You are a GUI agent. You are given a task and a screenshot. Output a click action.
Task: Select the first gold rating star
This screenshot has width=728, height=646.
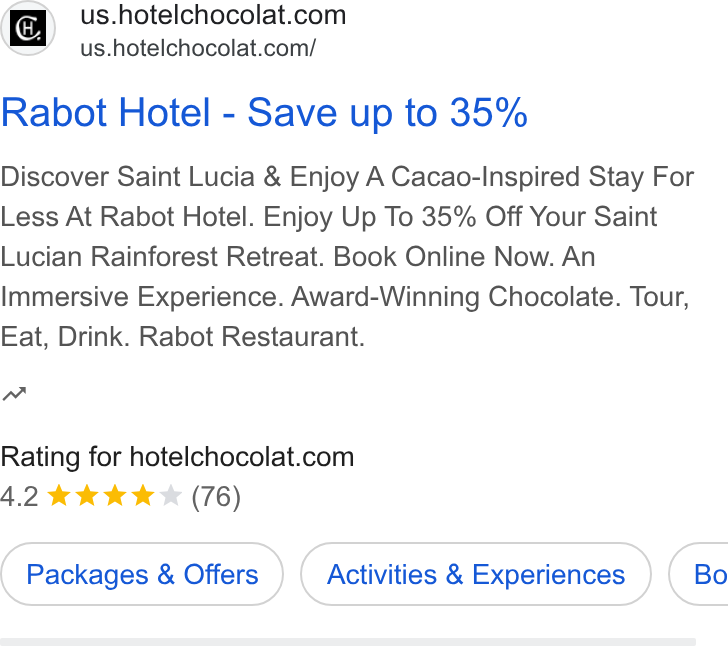pos(59,495)
